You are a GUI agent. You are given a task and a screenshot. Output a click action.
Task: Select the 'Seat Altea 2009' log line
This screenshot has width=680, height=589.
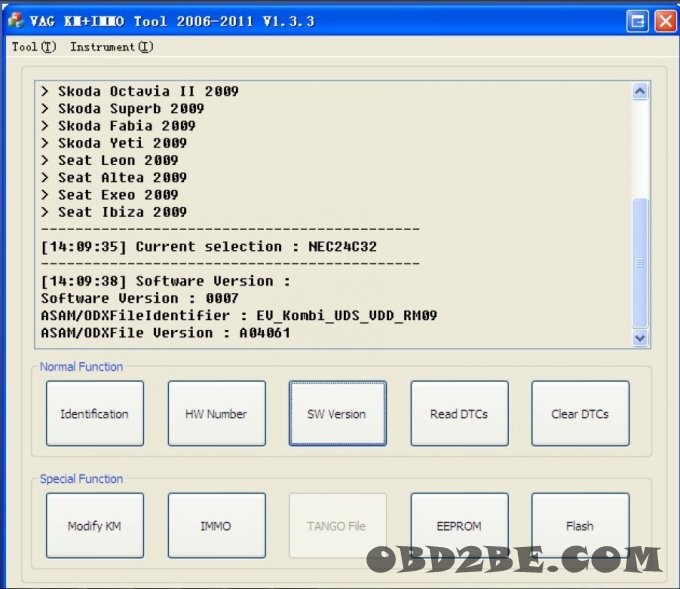tap(114, 177)
